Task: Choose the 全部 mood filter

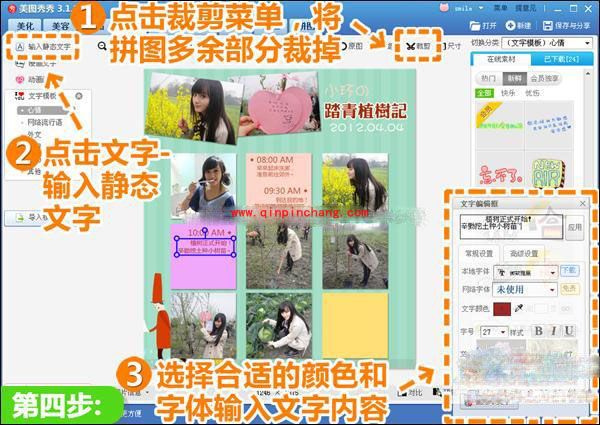Action: [x=484, y=93]
